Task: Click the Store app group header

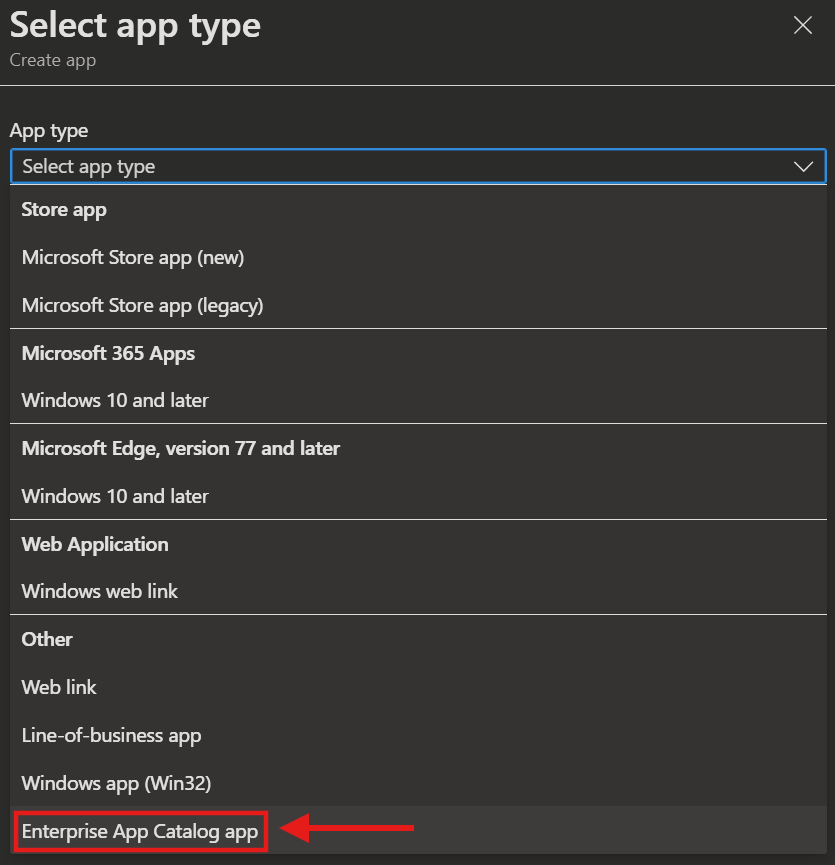Action: click(x=64, y=210)
